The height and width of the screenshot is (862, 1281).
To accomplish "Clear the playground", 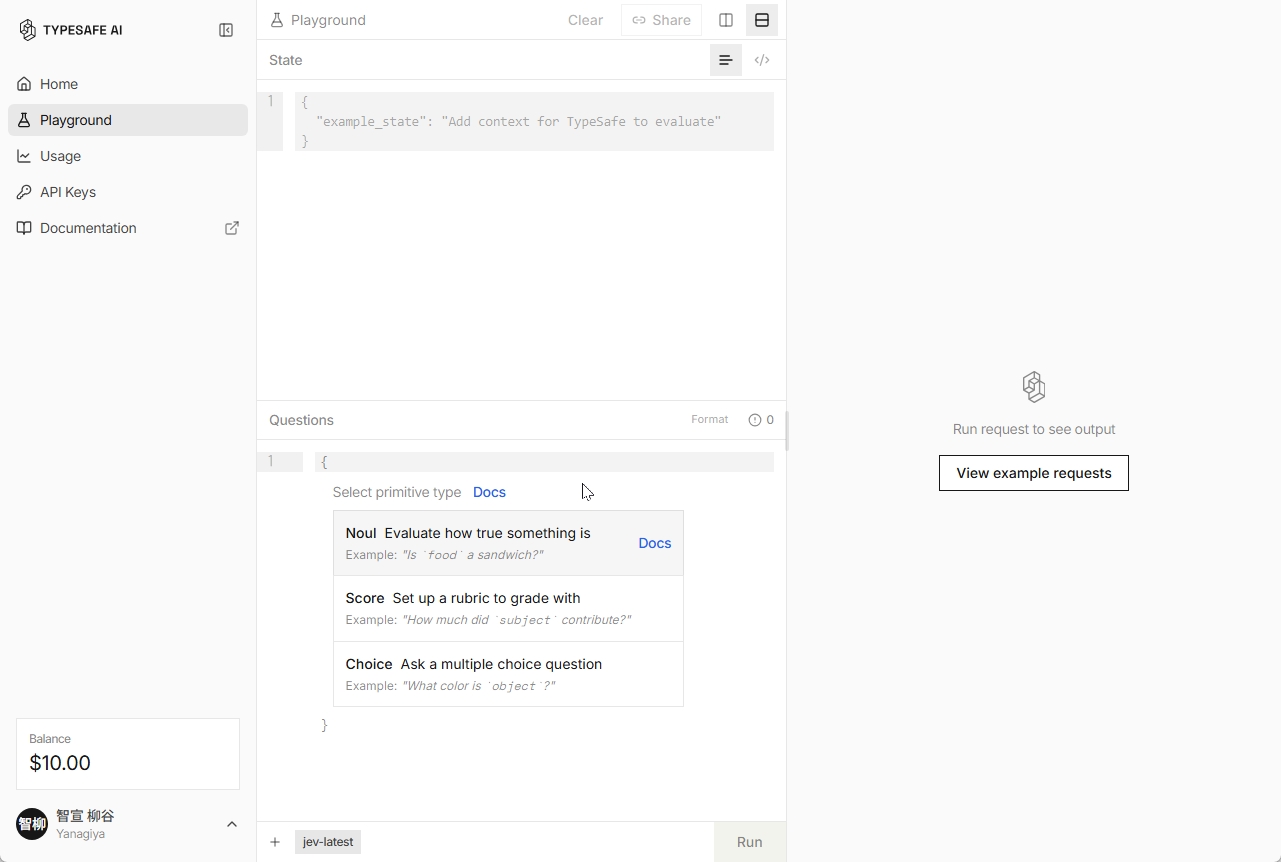I will click(x=585, y=20).
